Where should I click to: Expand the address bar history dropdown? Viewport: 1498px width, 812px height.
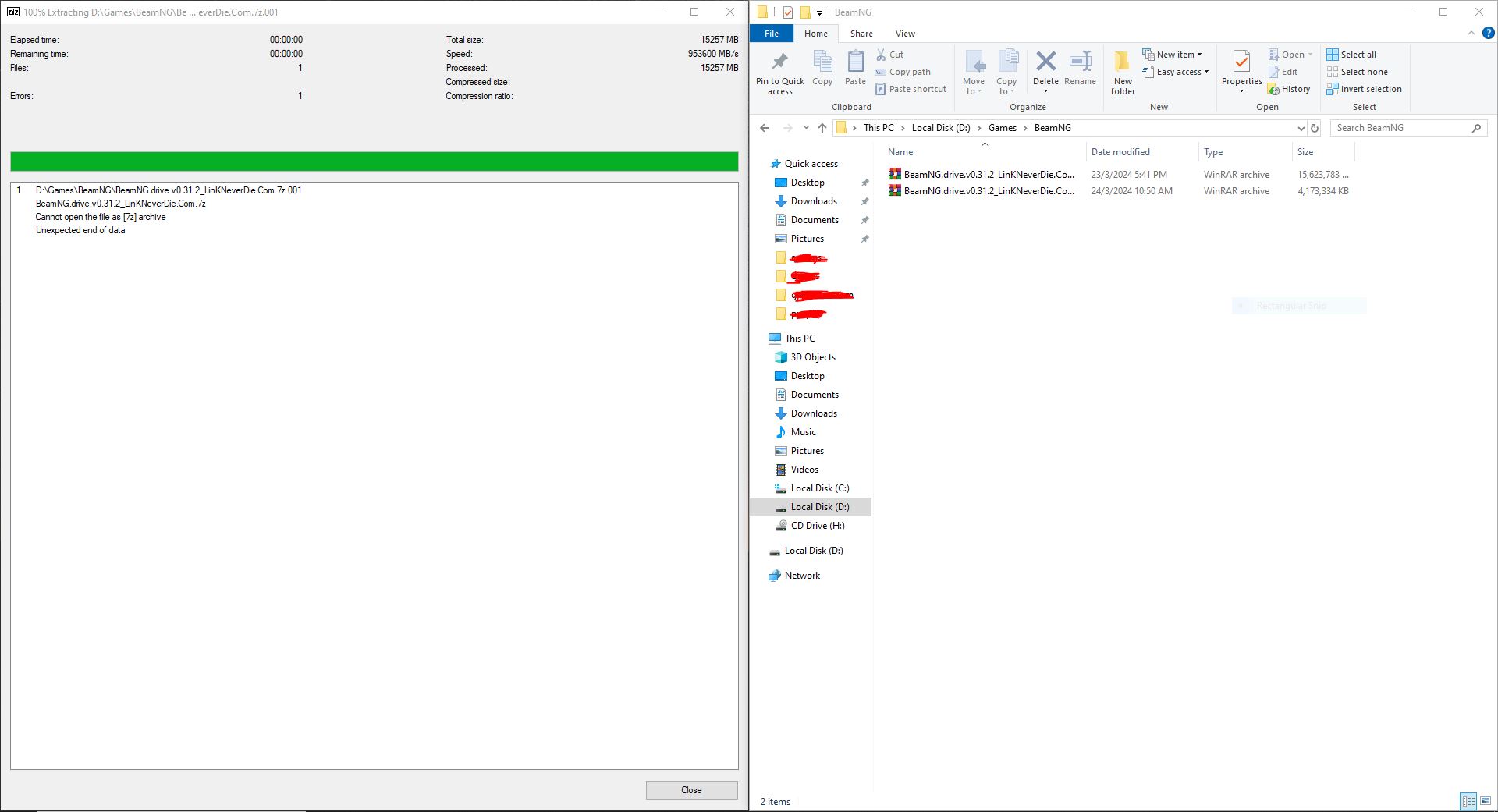click(x=1301, y=128)
